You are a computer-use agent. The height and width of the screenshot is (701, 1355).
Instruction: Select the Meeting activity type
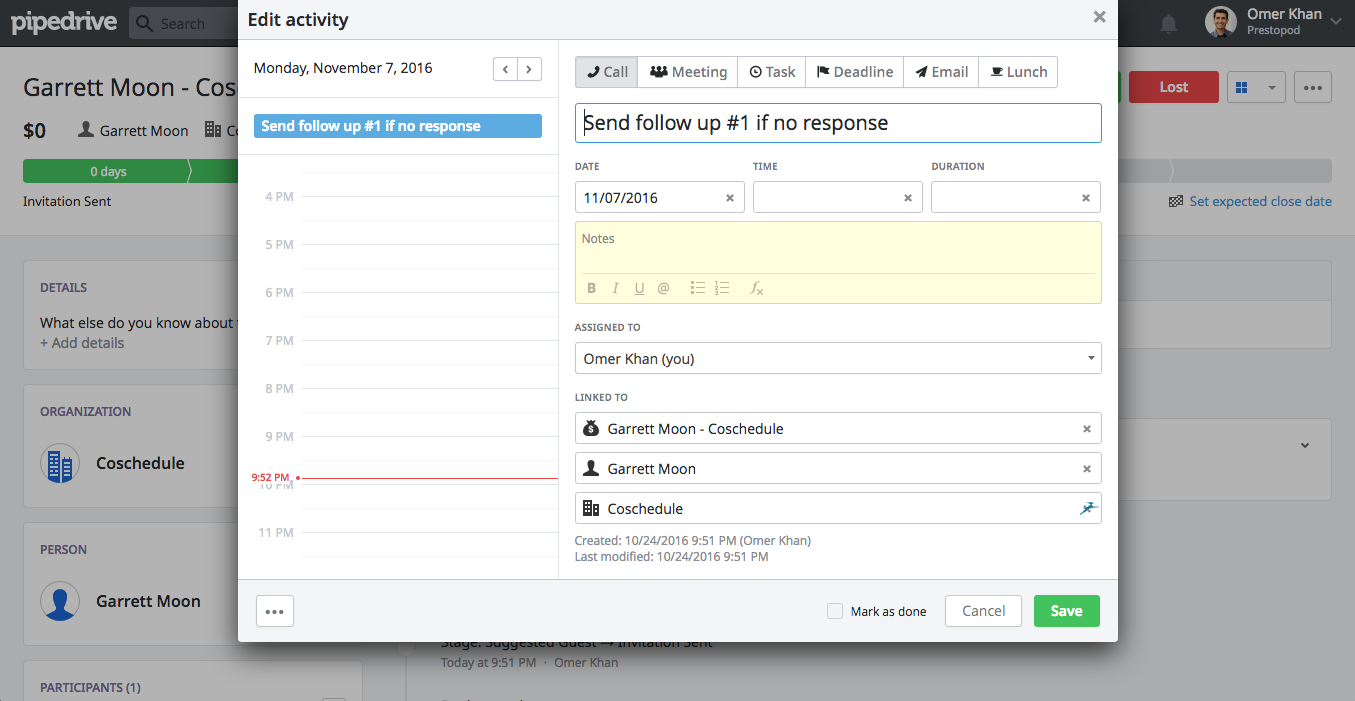tap(688, 72)
